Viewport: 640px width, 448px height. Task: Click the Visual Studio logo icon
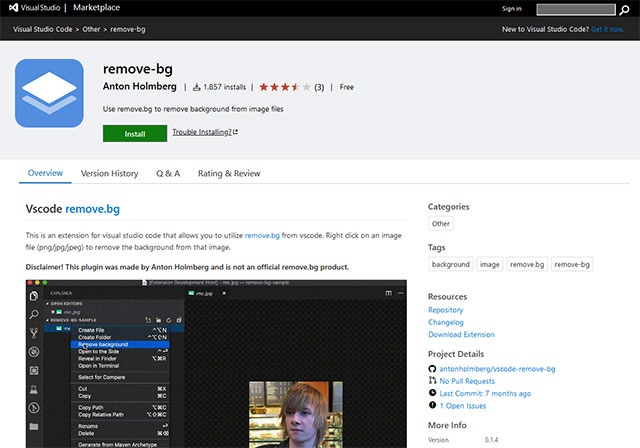(x=13, y=7)
